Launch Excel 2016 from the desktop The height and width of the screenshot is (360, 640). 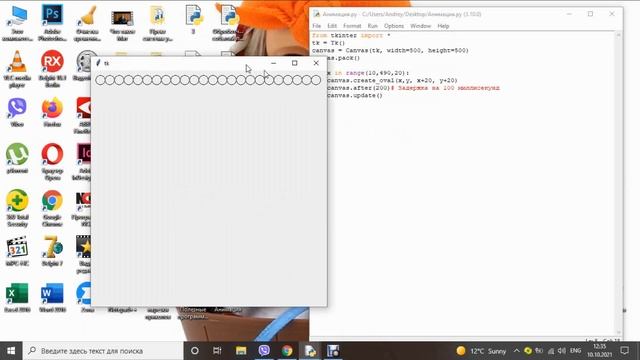[17, 298]
